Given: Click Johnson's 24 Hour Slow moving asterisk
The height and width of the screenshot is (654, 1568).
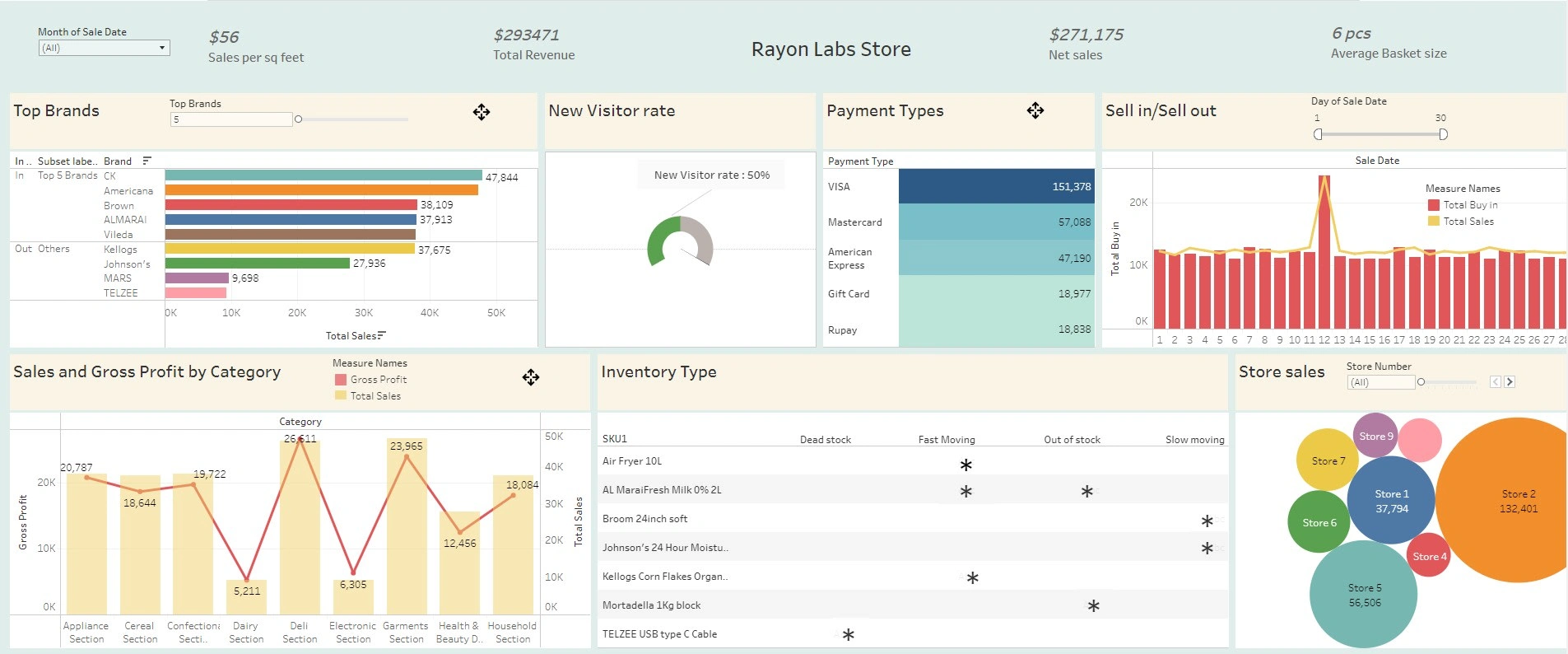Looking at the screenshot, I should (1207, 548).
